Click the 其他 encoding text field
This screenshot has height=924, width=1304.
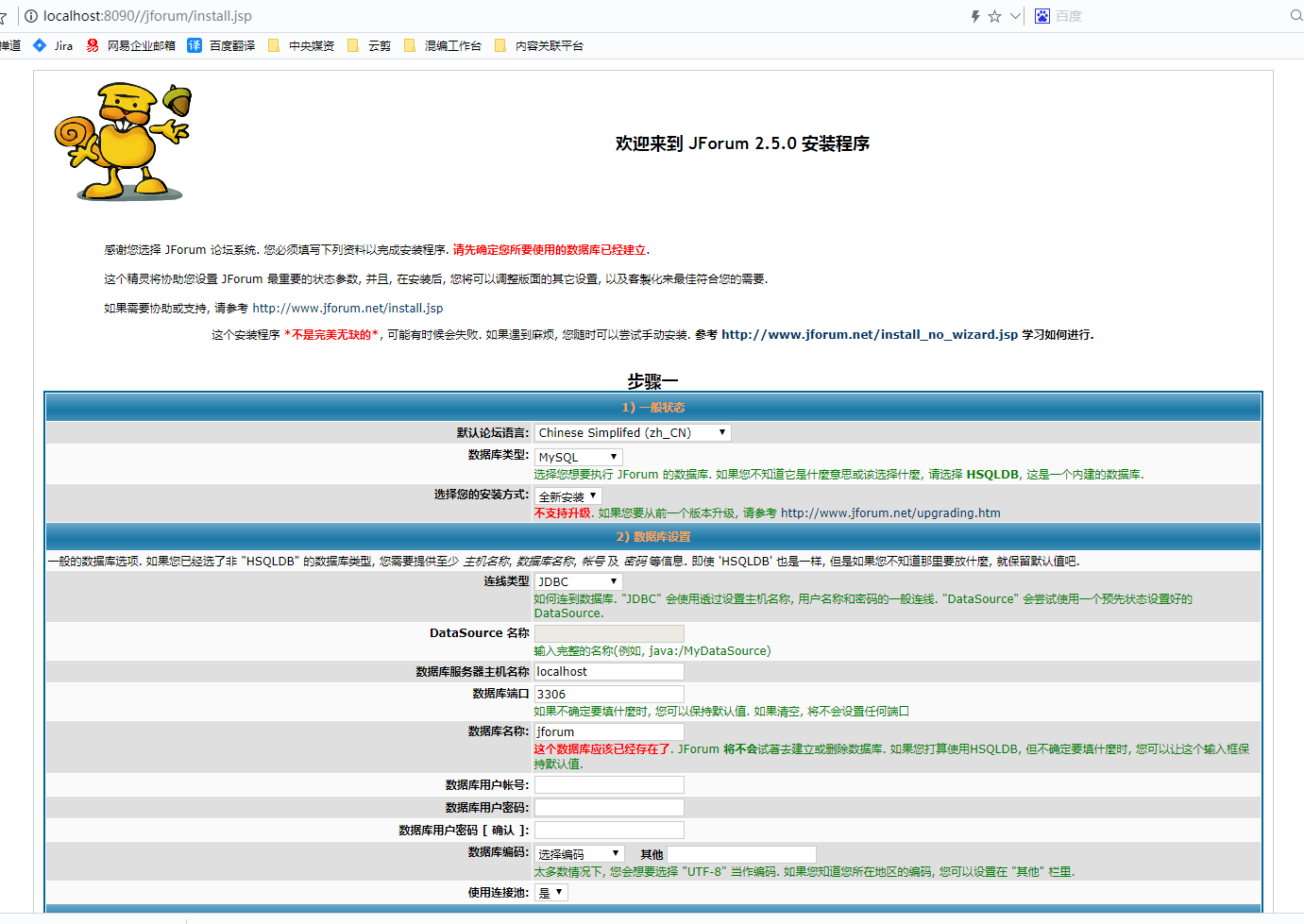click(x=742, y=854)
